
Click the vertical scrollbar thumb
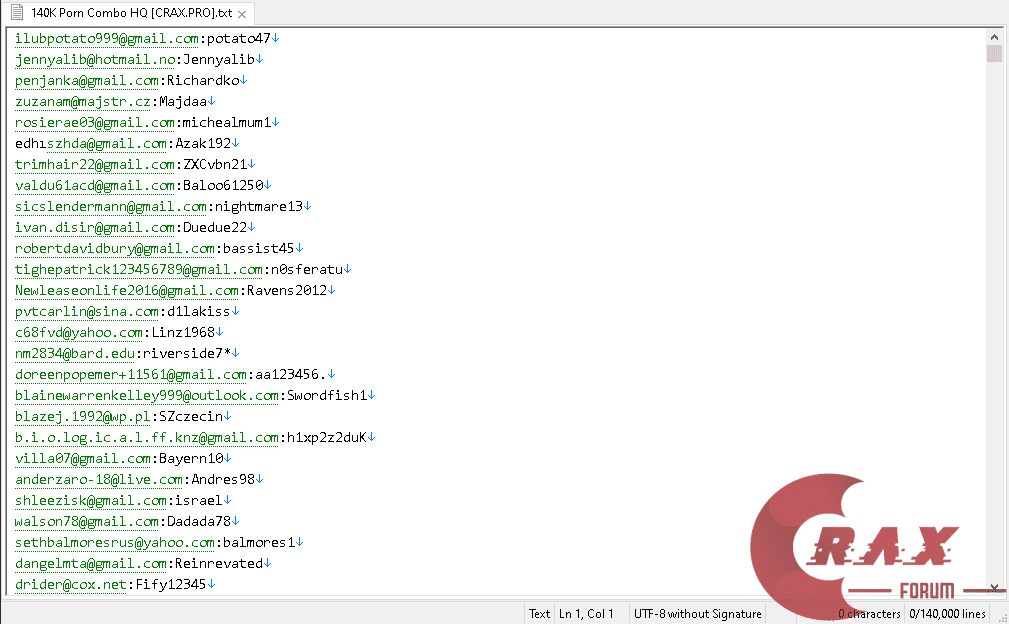point(994,53)
